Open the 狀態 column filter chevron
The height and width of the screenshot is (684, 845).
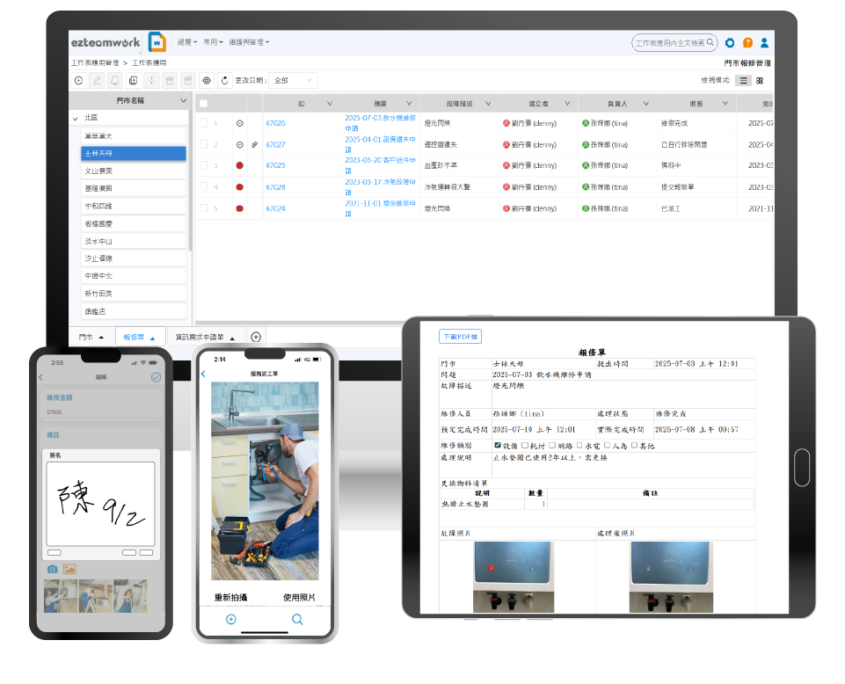(x=725, y=103)
